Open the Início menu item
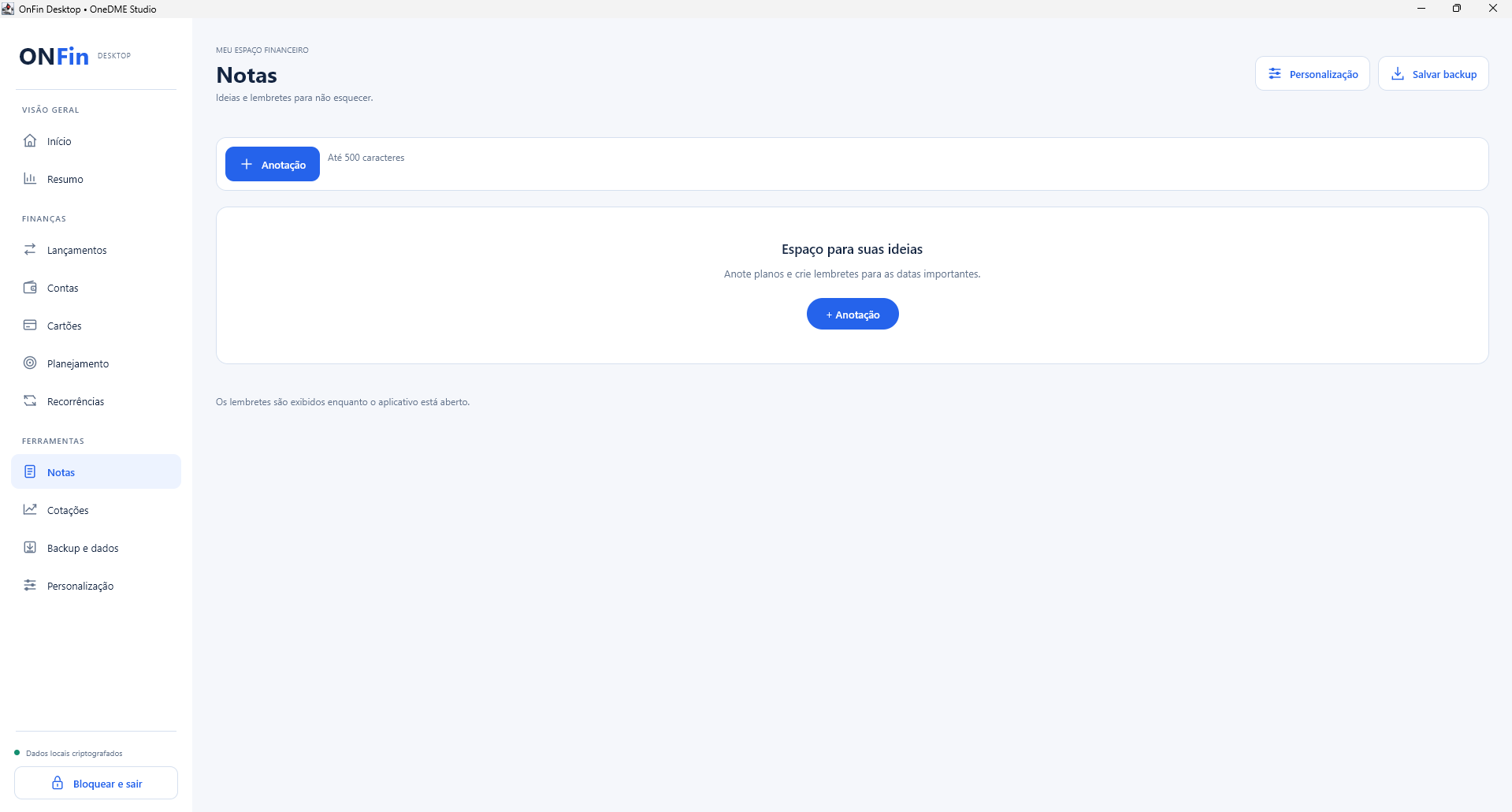Viewport: 1512px width, 812px height. point(96,141)
